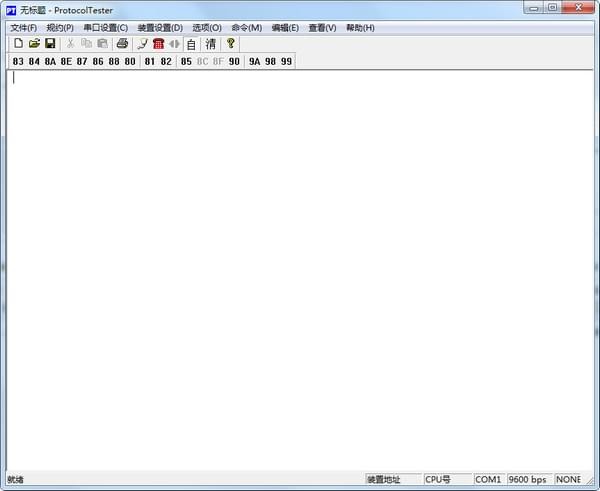Send command 86 from the toolbar
This screenshot has width=600, height=491.
tap(98, 61)
